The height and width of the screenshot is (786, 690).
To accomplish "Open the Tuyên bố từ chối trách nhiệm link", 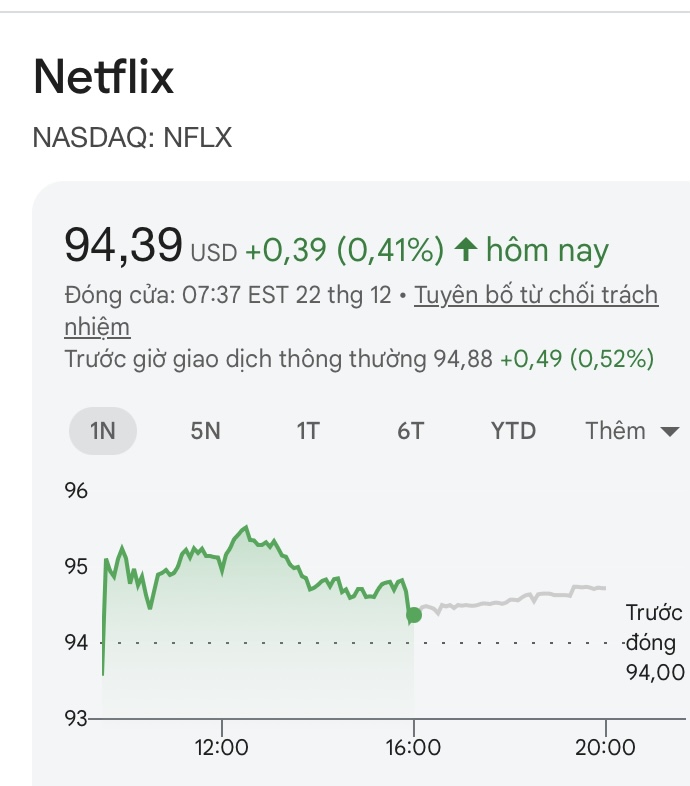I will (x=536, y=295).
